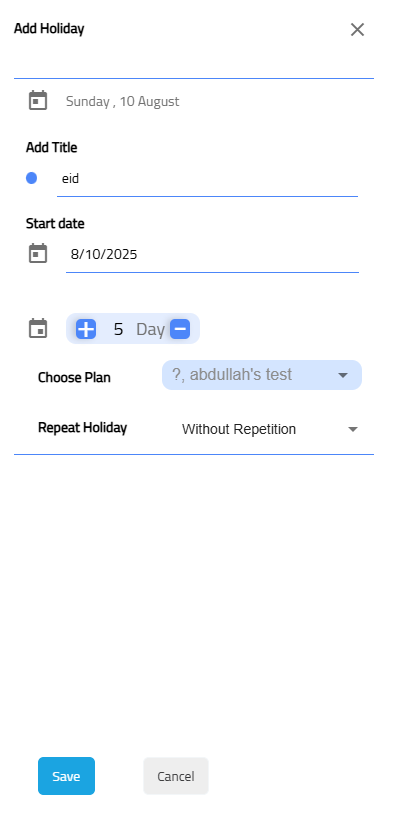Viewport: 393px width, 818px height.
Task: Decrease holiday duration with minus button
Action: pos(180,329)
